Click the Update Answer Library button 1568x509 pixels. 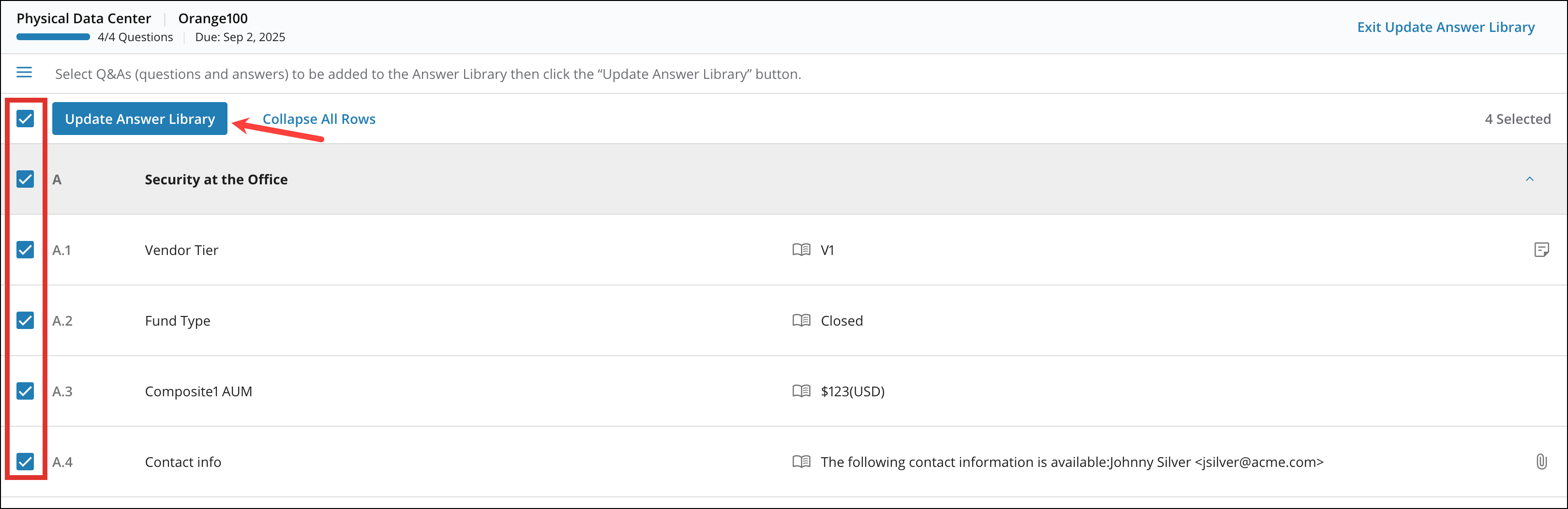point(139,119)
